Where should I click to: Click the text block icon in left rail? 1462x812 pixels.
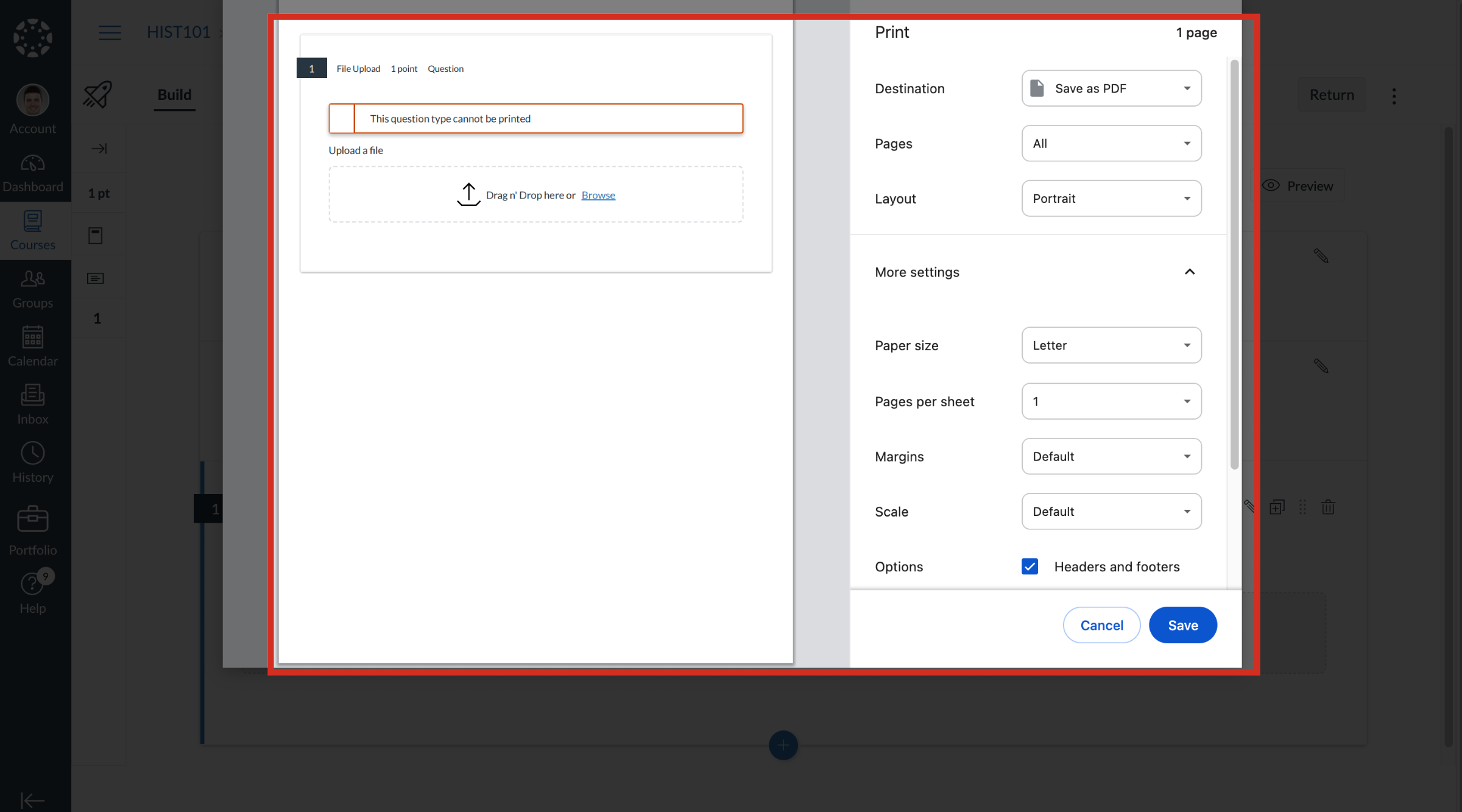click(96, 278)
